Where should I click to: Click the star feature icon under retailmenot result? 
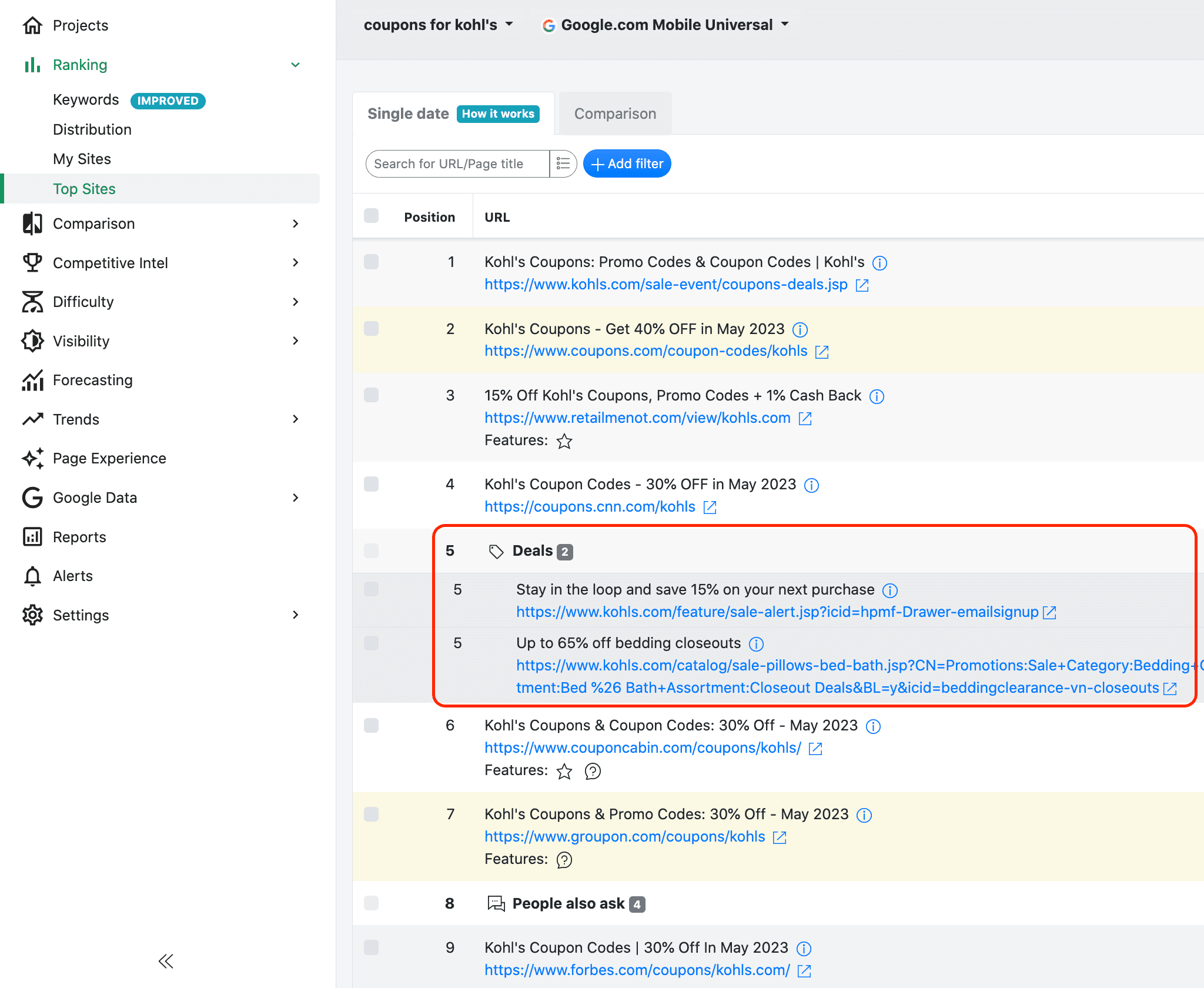[564, 441]
